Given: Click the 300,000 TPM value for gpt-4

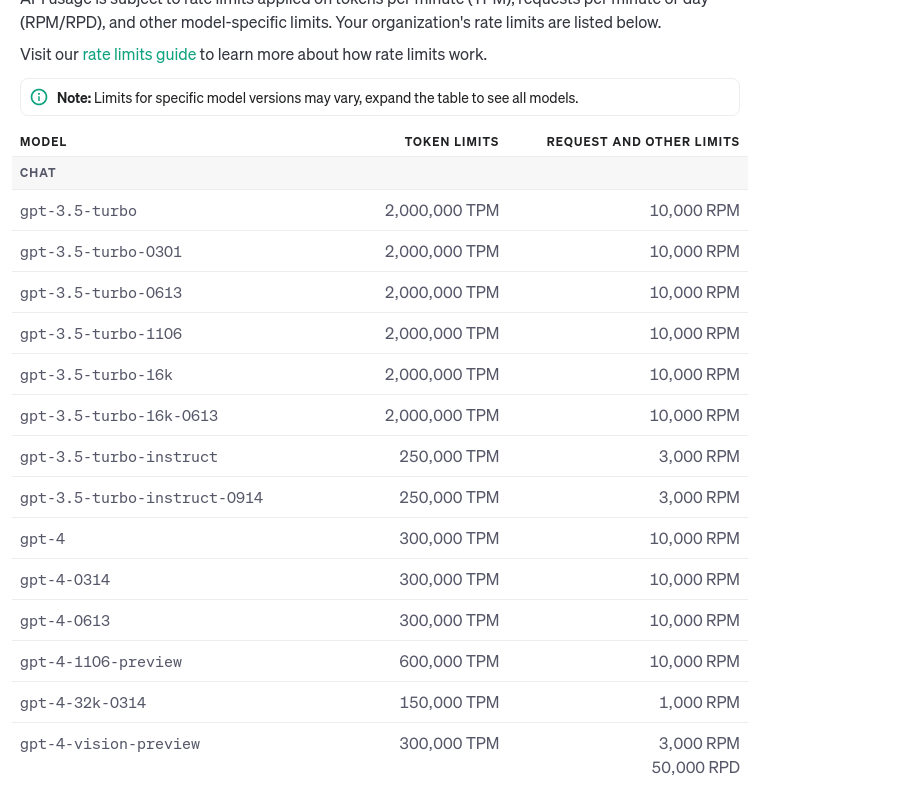Looking at the screenshot, I should tap(449, 539).
